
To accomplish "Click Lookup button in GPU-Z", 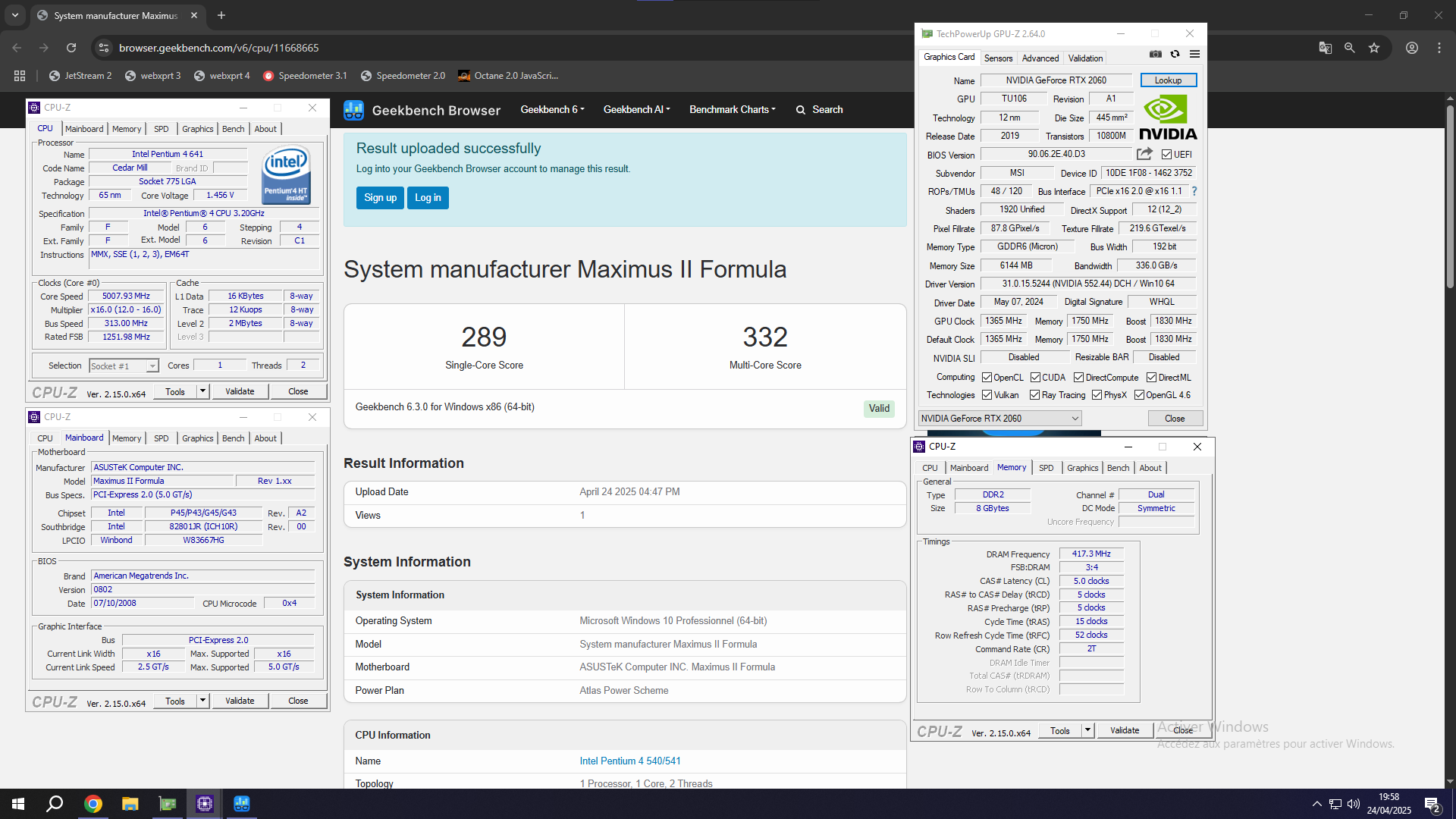I will point(1168,80).
